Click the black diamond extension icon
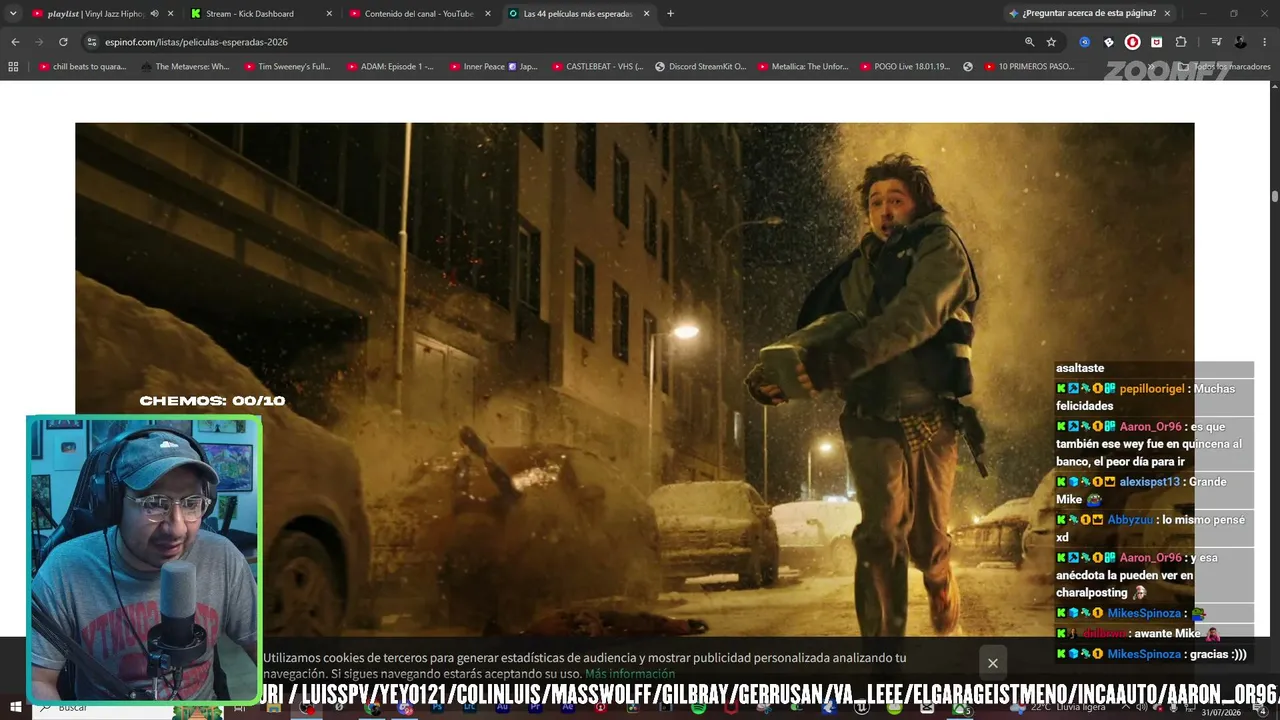The height and width of the screenshot is (720, 1280). [1109, 42]
